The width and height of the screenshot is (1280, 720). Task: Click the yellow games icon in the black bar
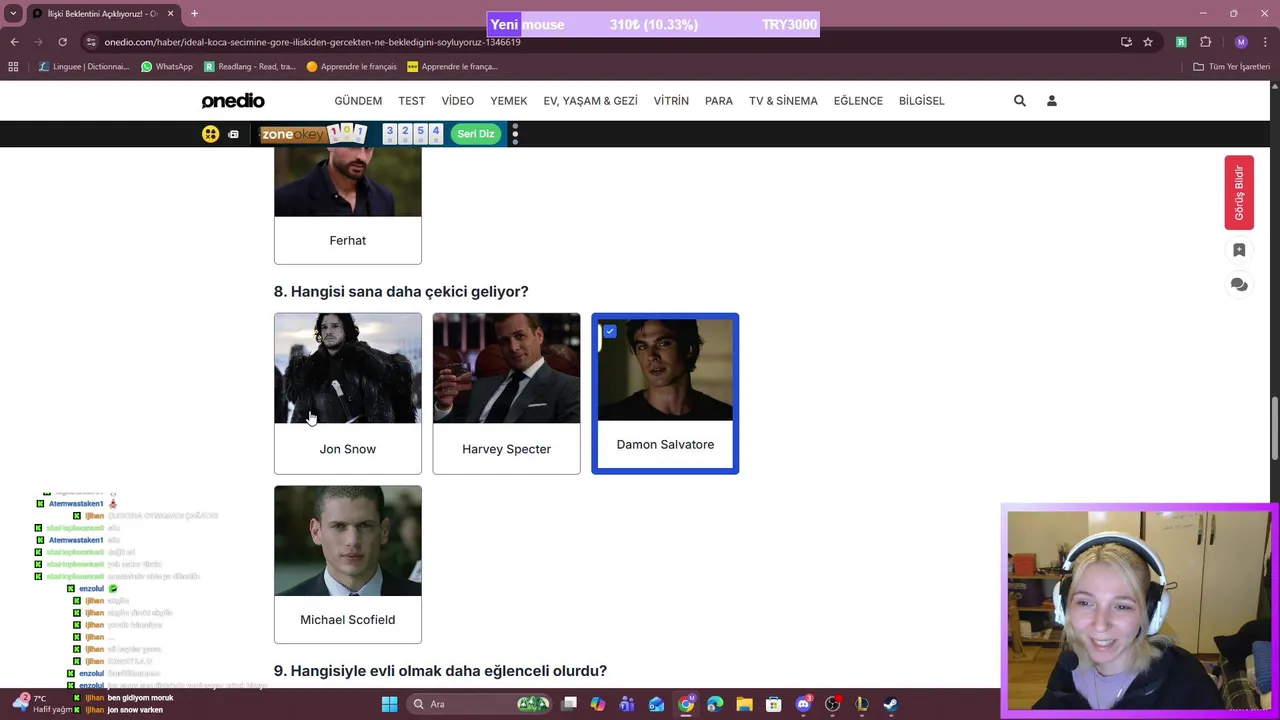[x=210, y=134]
